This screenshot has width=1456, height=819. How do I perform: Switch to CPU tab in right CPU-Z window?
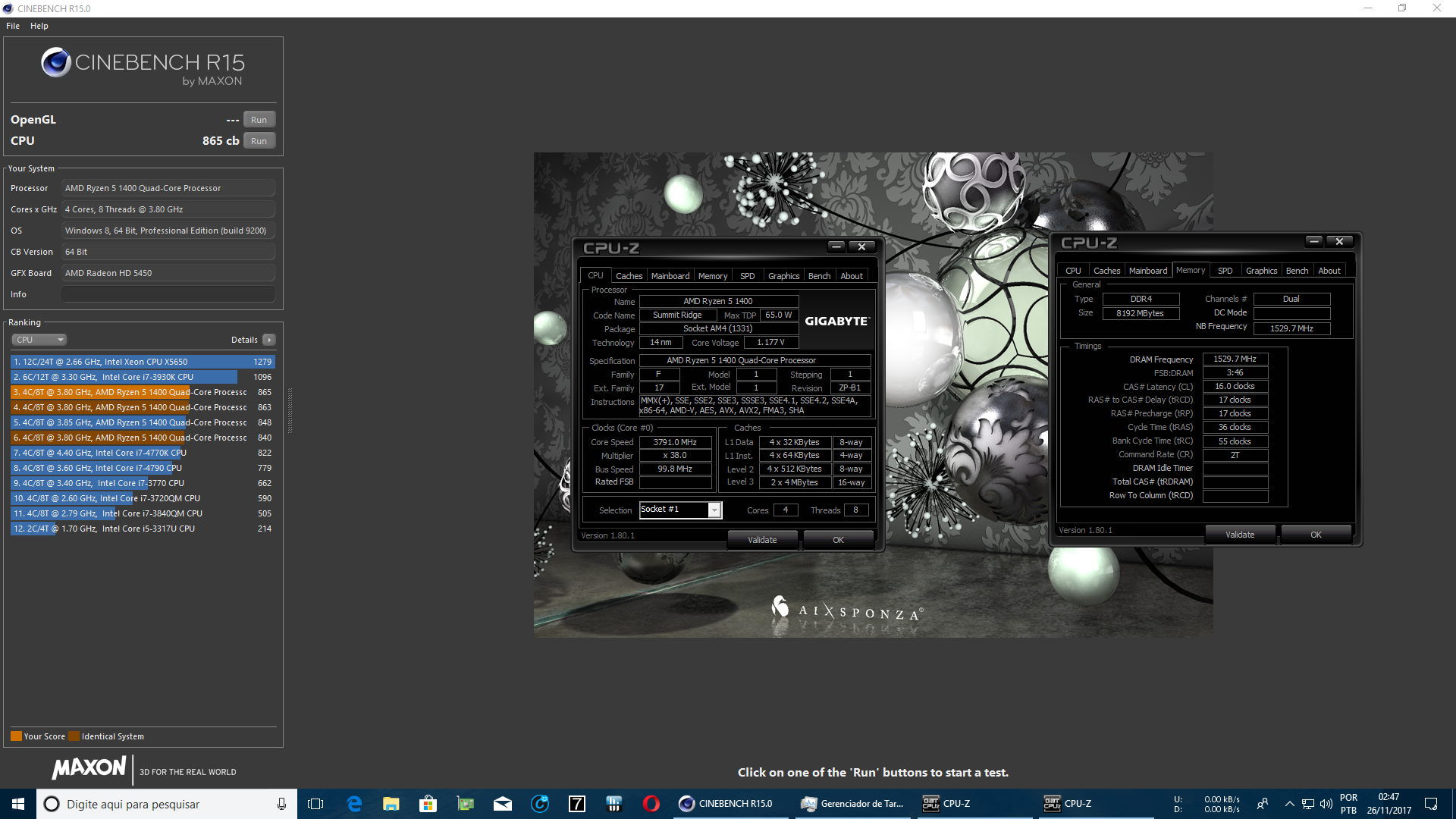pyautogui.click(x=1073, y=271)
